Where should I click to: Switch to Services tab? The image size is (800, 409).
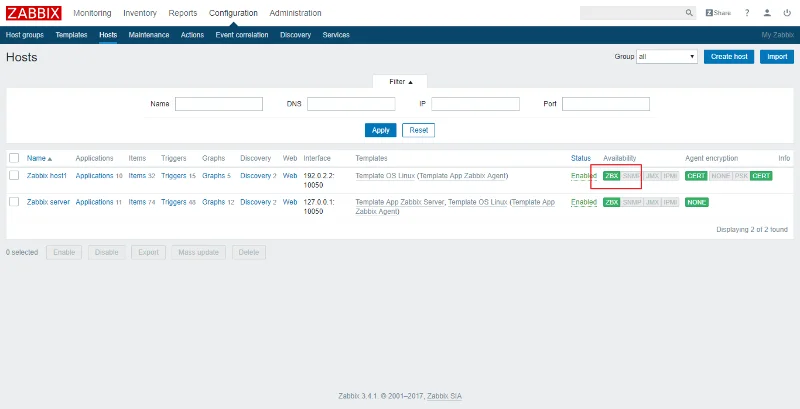[x=336, y=35]
